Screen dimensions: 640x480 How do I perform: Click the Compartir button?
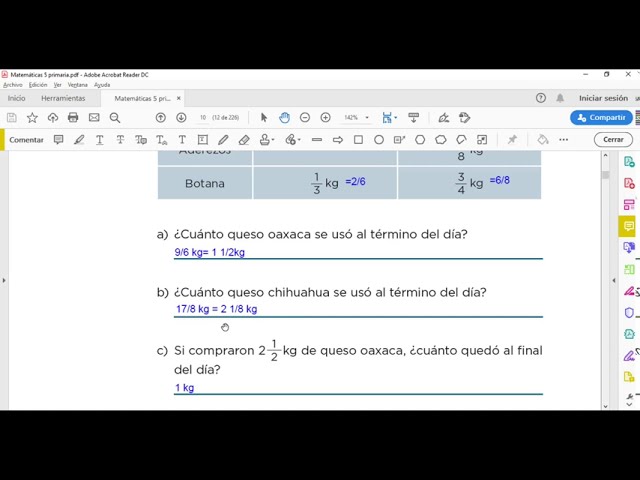click(x=601, y=118)
